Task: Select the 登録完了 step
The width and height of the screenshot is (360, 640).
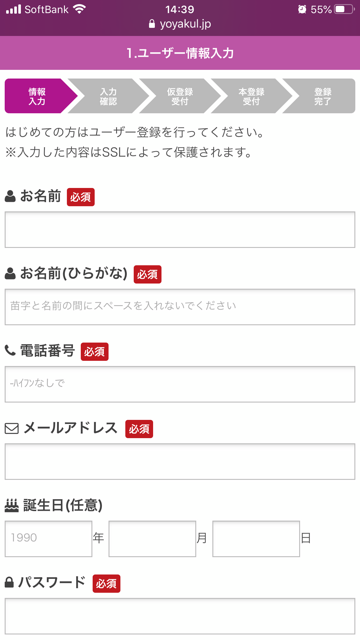Action: tap(320, 96)
